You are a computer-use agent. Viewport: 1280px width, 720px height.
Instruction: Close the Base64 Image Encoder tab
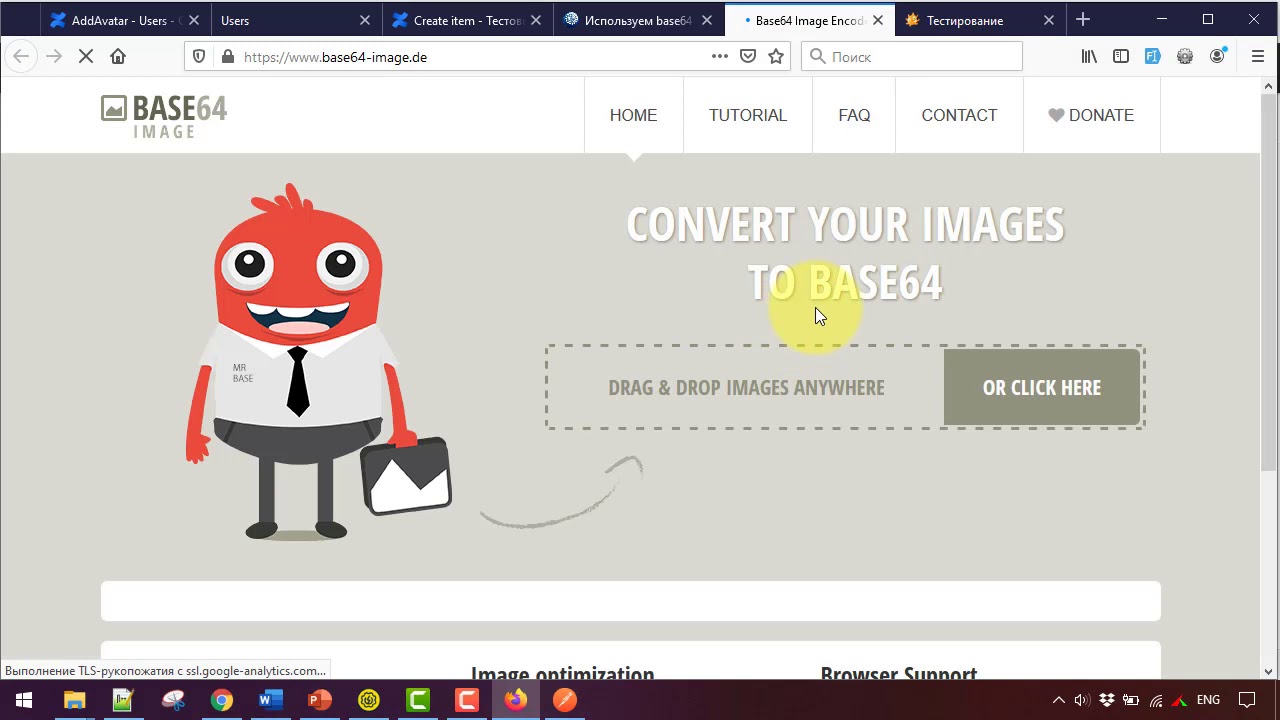click(878, 20)
